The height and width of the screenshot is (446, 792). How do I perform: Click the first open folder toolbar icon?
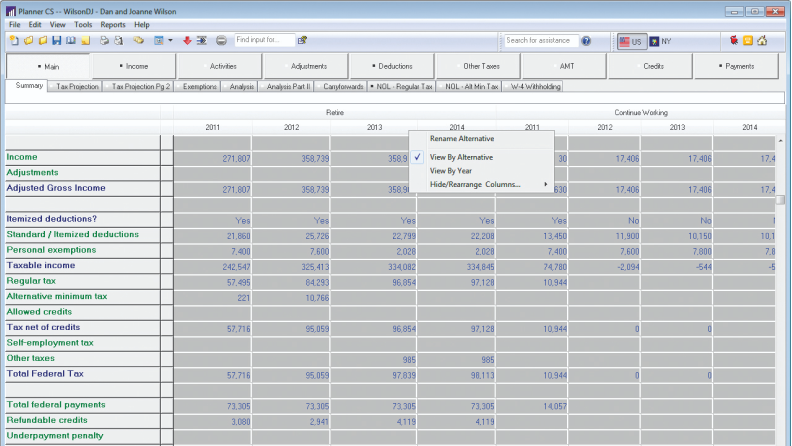coord(28,40)
